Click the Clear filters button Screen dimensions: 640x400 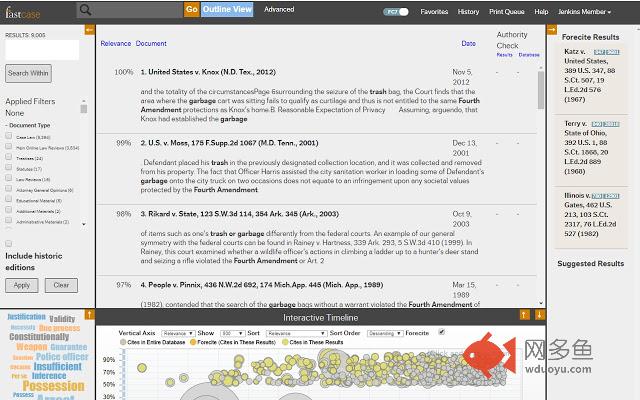pyautogui.click(x=61, y=285)
